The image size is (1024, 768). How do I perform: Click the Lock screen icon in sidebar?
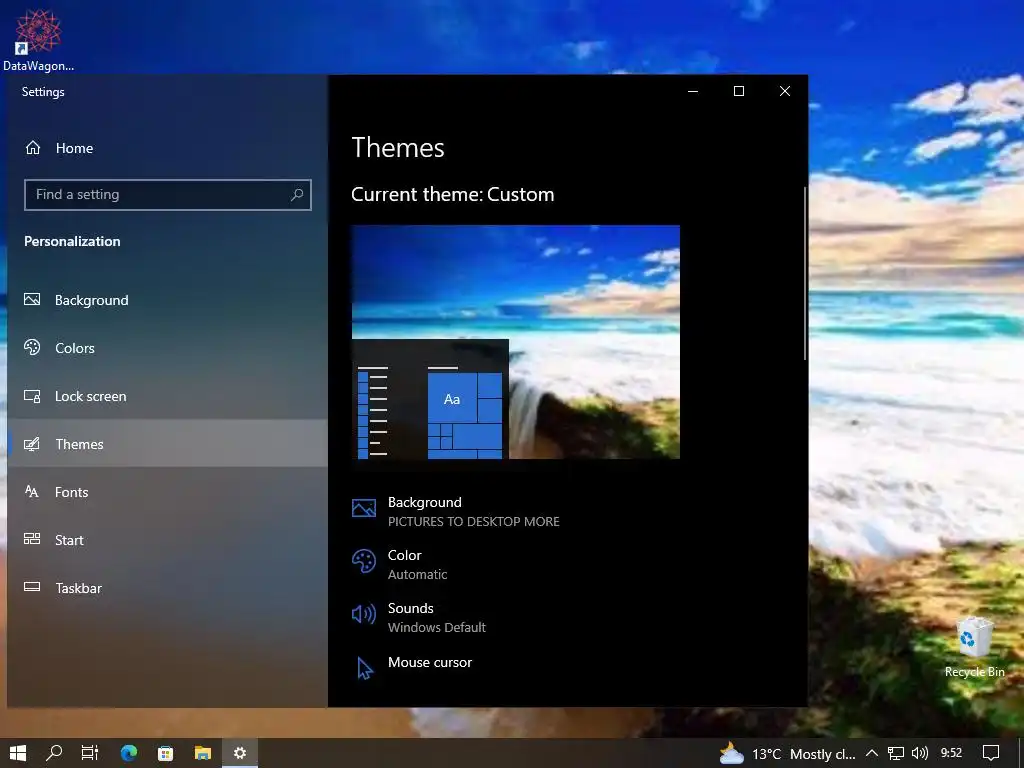[32, 396]
